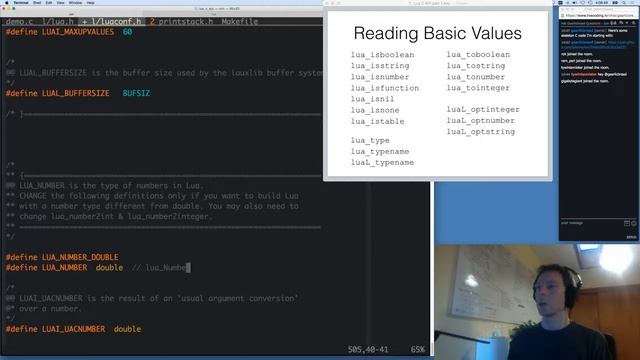Open the Help menu
Viewport: 640px width, 360px height.
pos(91,2)
